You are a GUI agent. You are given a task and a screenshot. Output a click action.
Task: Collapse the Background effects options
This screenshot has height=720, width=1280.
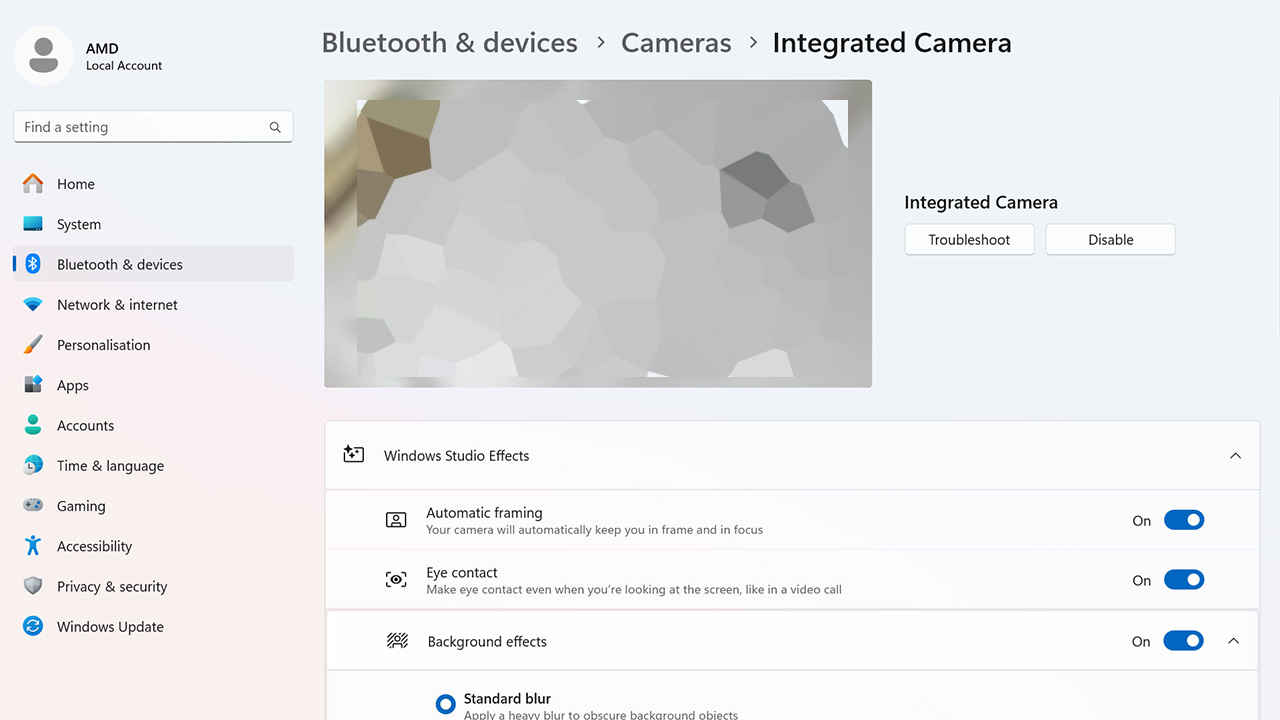[x=1233, y=641]
